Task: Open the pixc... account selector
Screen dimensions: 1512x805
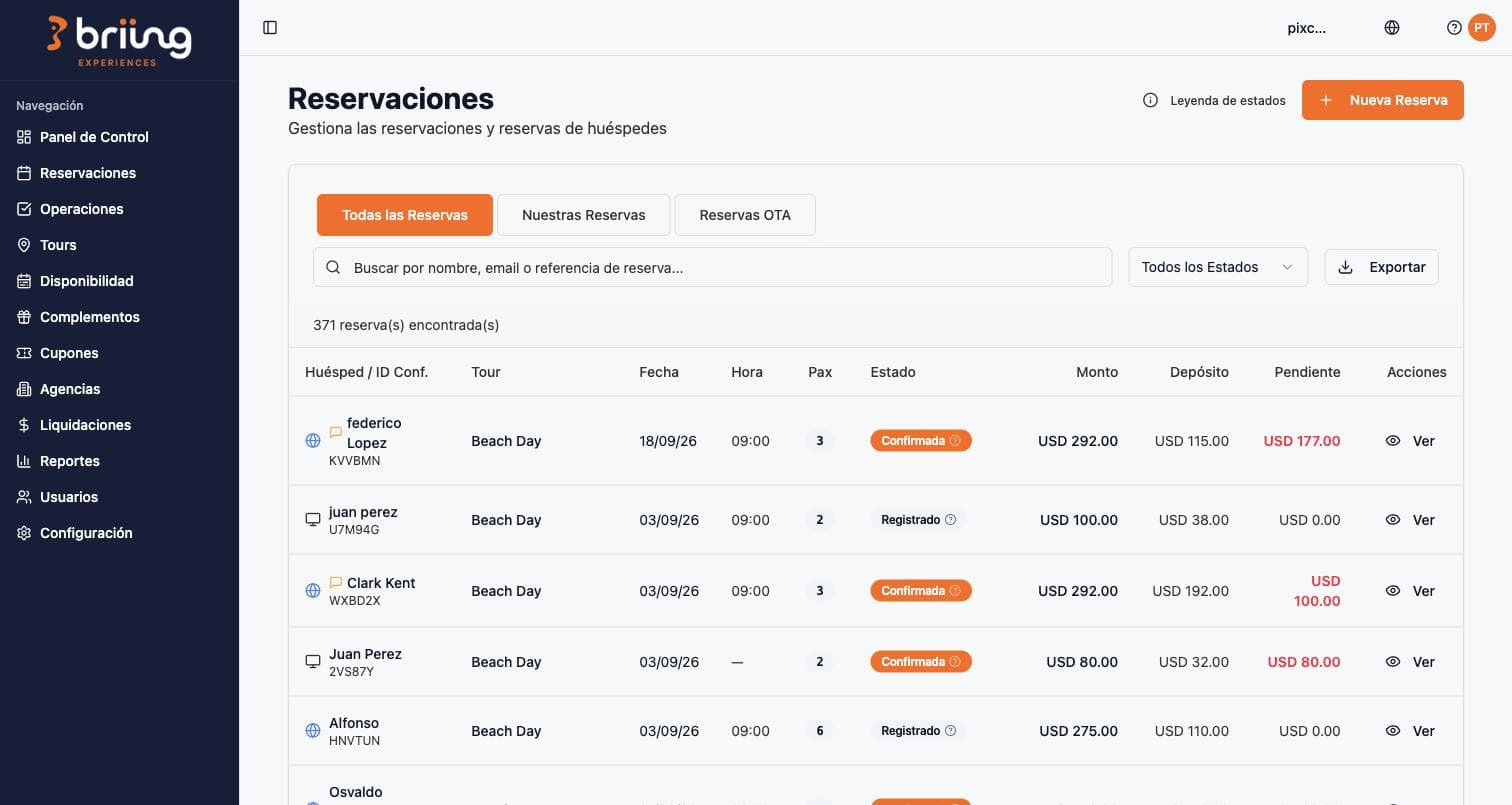Action: pos(1306,28)
